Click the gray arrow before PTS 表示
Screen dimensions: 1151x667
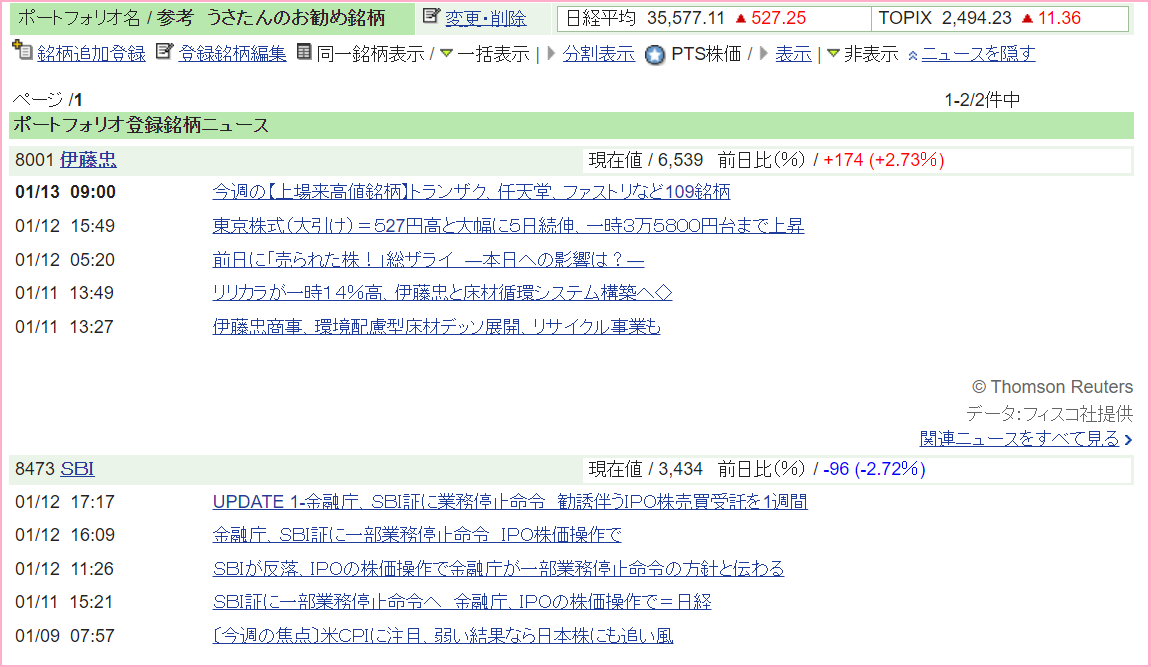763,54
